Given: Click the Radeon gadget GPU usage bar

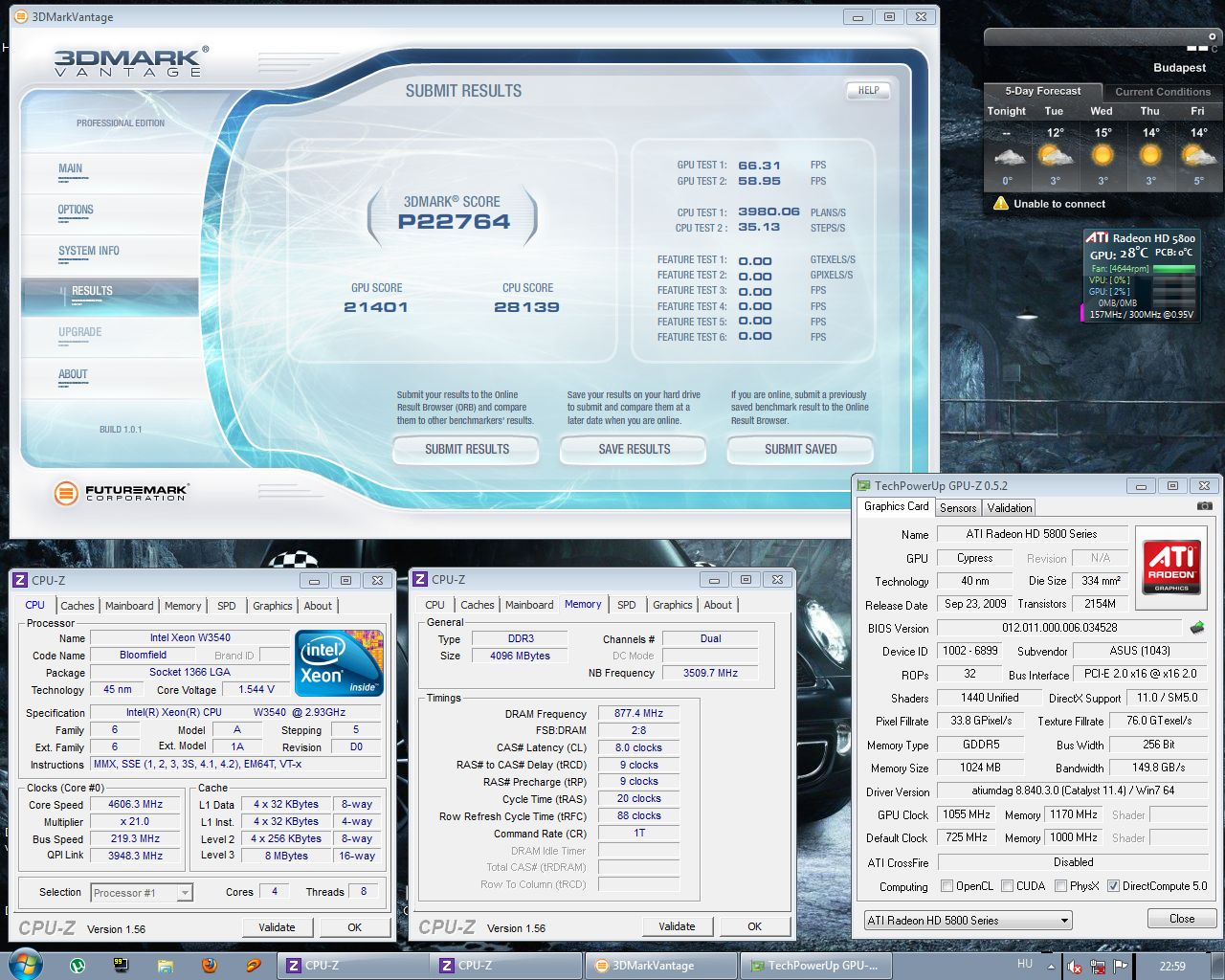Looking at the screenshot, I should (1175, 292).
